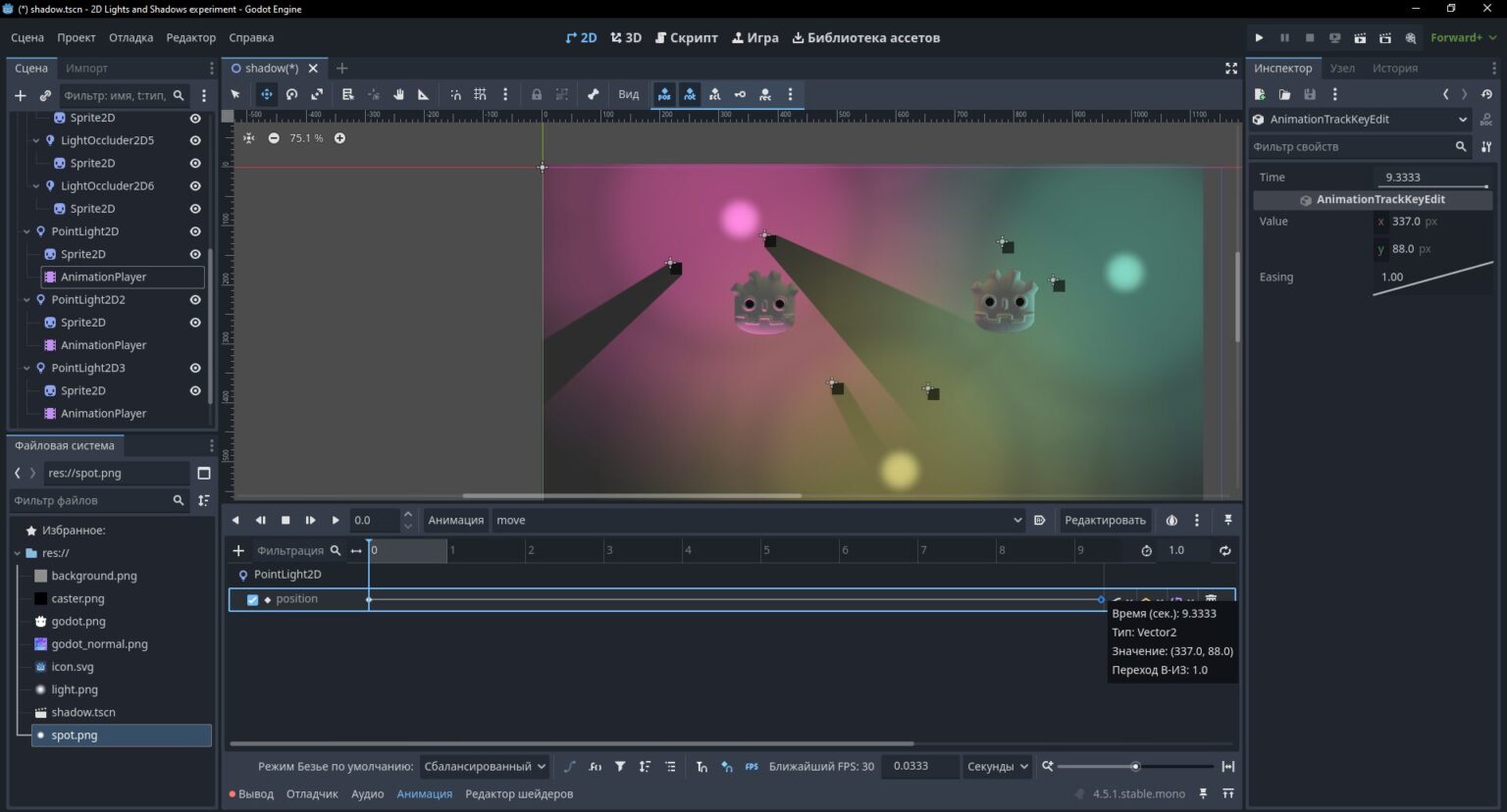This screenshot has width=1507, height=812.
Task: Open the 'move' animation dropdown
Action: (758, 520)
